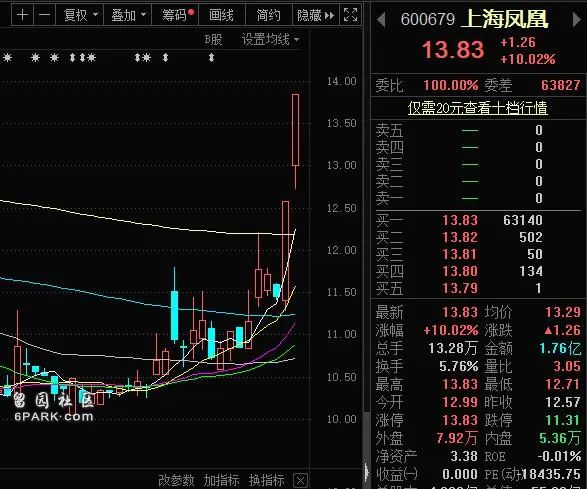Open the 叠加 overlay dropdown
Viewport: 587px width, 489px height.
127,15
